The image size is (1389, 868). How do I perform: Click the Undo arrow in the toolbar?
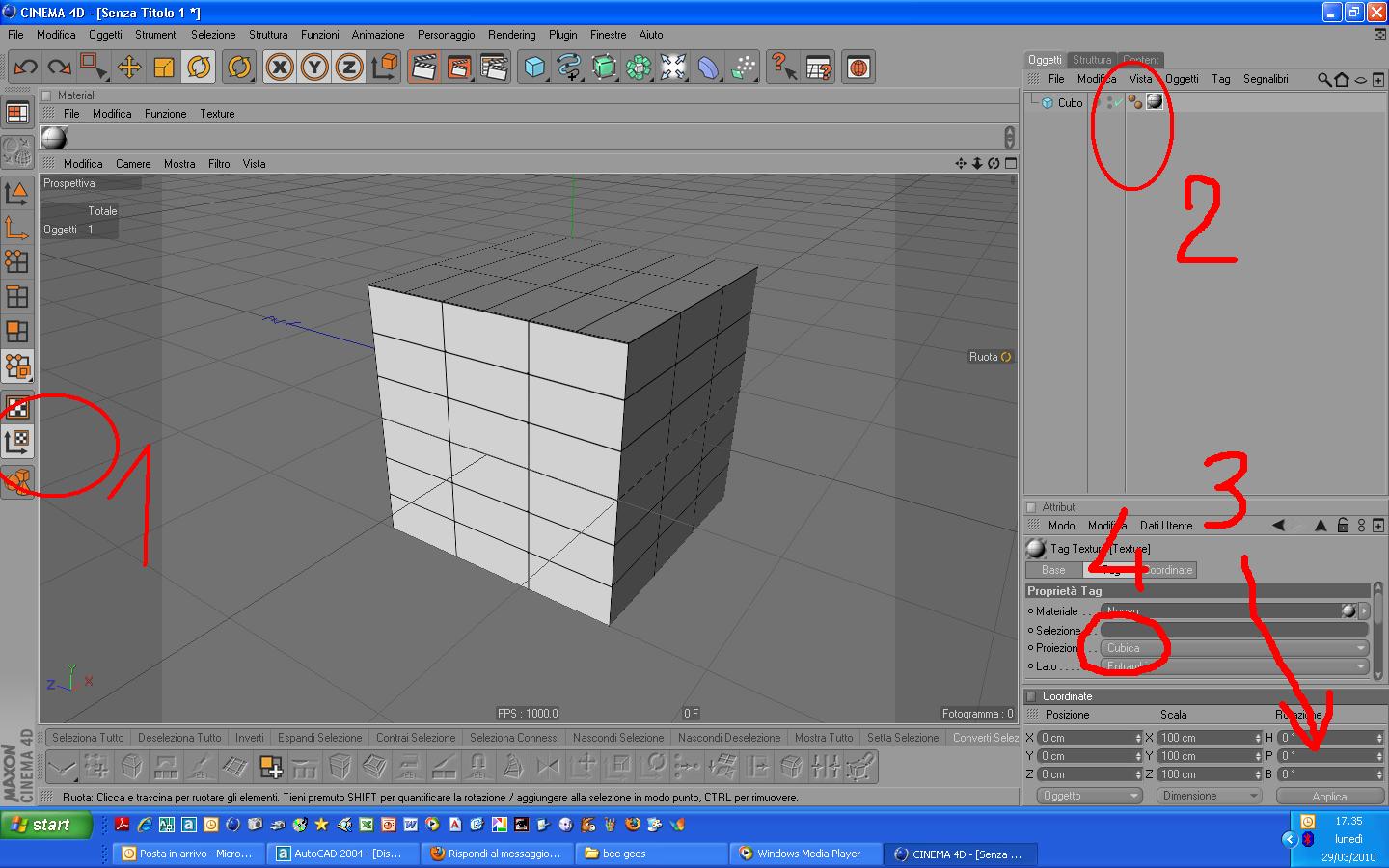26,68
